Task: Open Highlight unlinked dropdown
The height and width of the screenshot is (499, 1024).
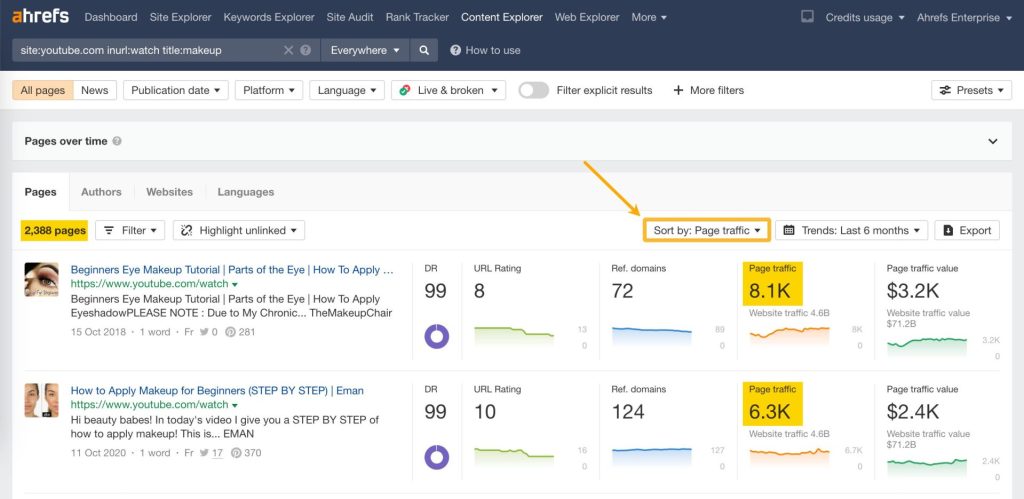Action: coord(239,230)
